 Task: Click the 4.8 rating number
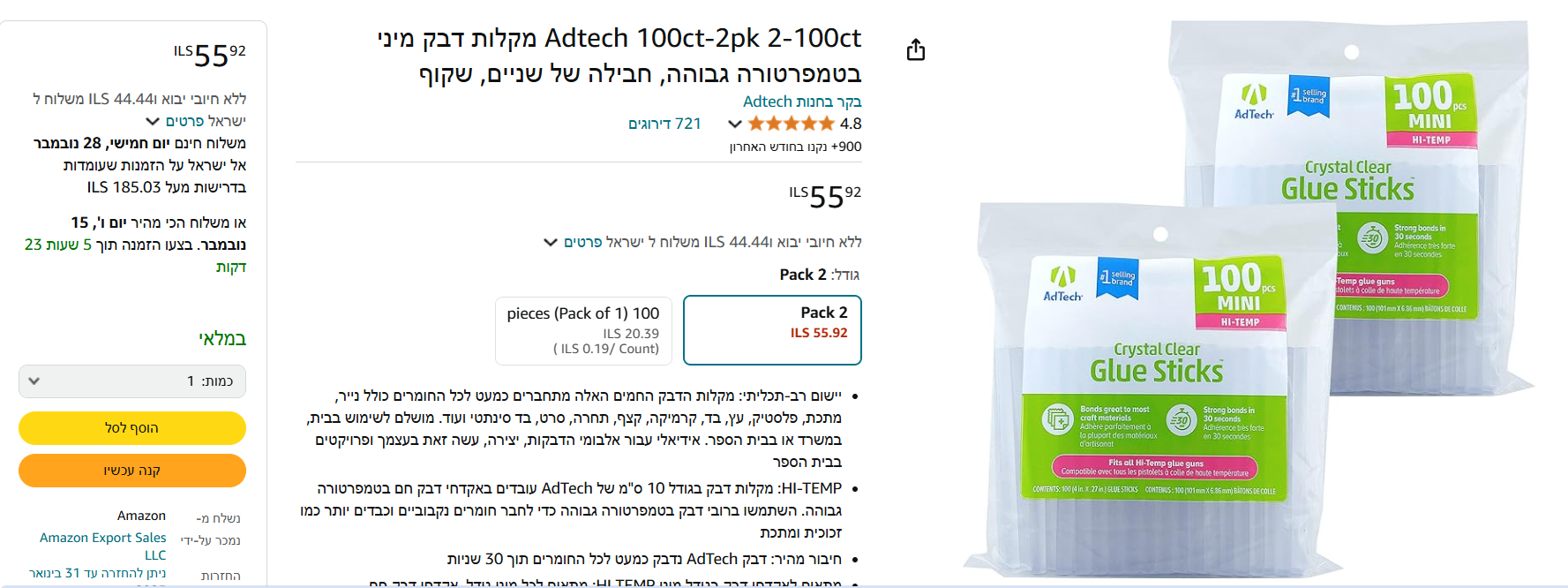tap(851, 124)
